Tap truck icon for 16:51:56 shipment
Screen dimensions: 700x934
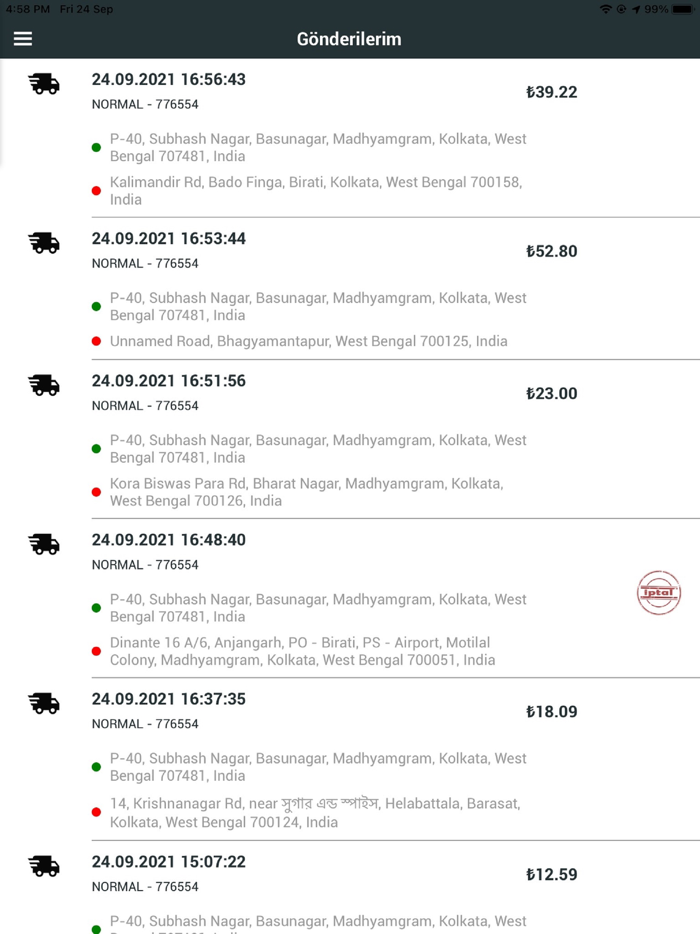pos(44,385)
